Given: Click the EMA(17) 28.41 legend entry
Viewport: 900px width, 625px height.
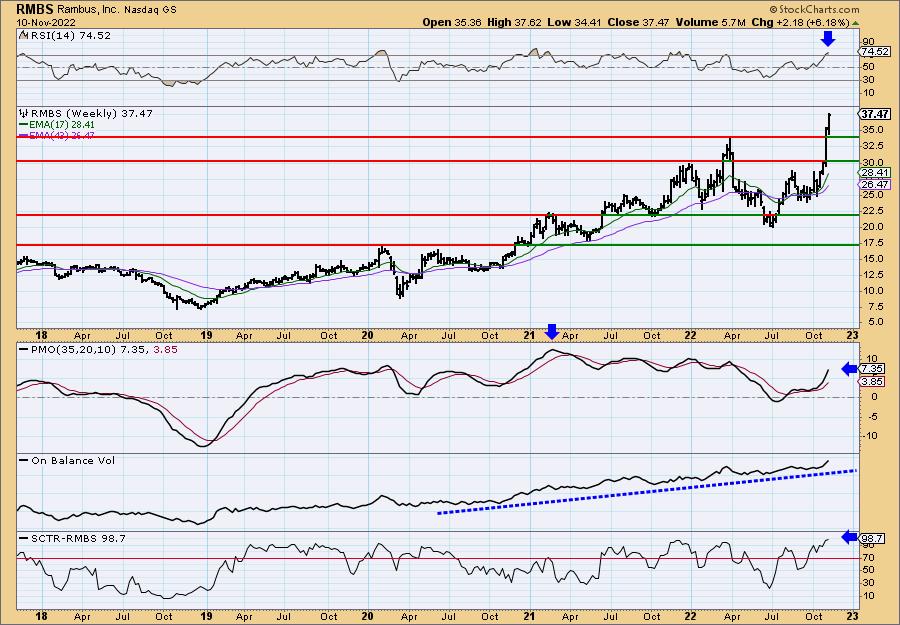Looking at the screenshot, I should pyautogui.click(x=57, y=125).
